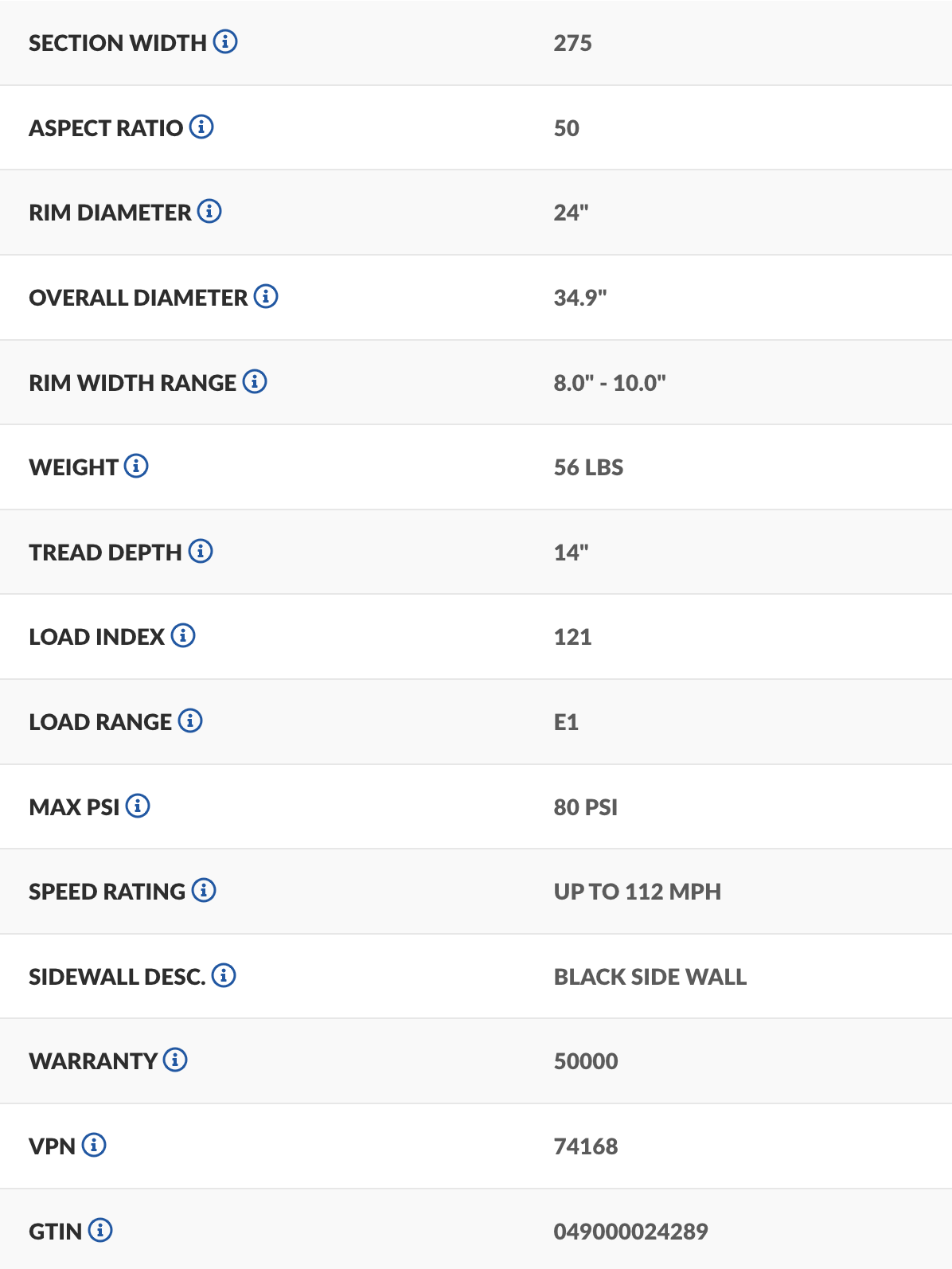Screen dimensions: 952x1269
Task: Click the Rim Width Range info icon
Action: pyautogui.click(x=255, y=381)
